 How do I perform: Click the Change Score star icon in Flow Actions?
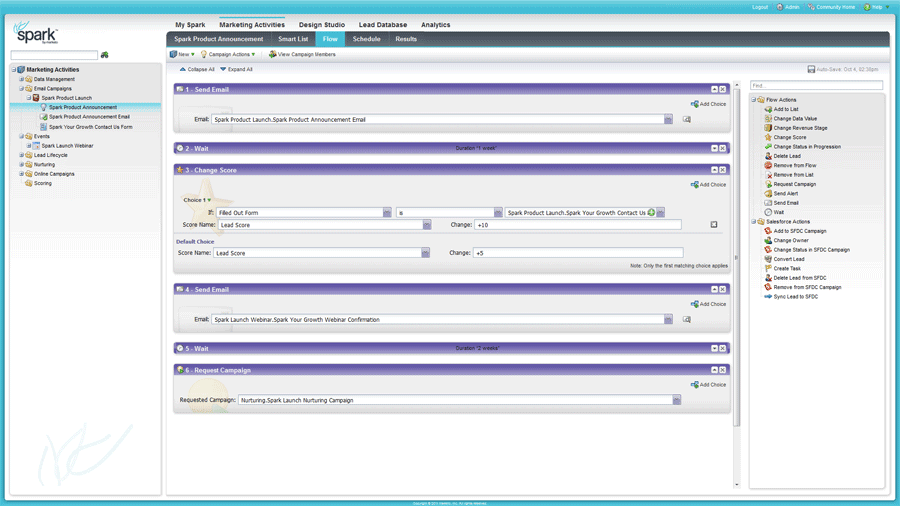pos(768,137)
